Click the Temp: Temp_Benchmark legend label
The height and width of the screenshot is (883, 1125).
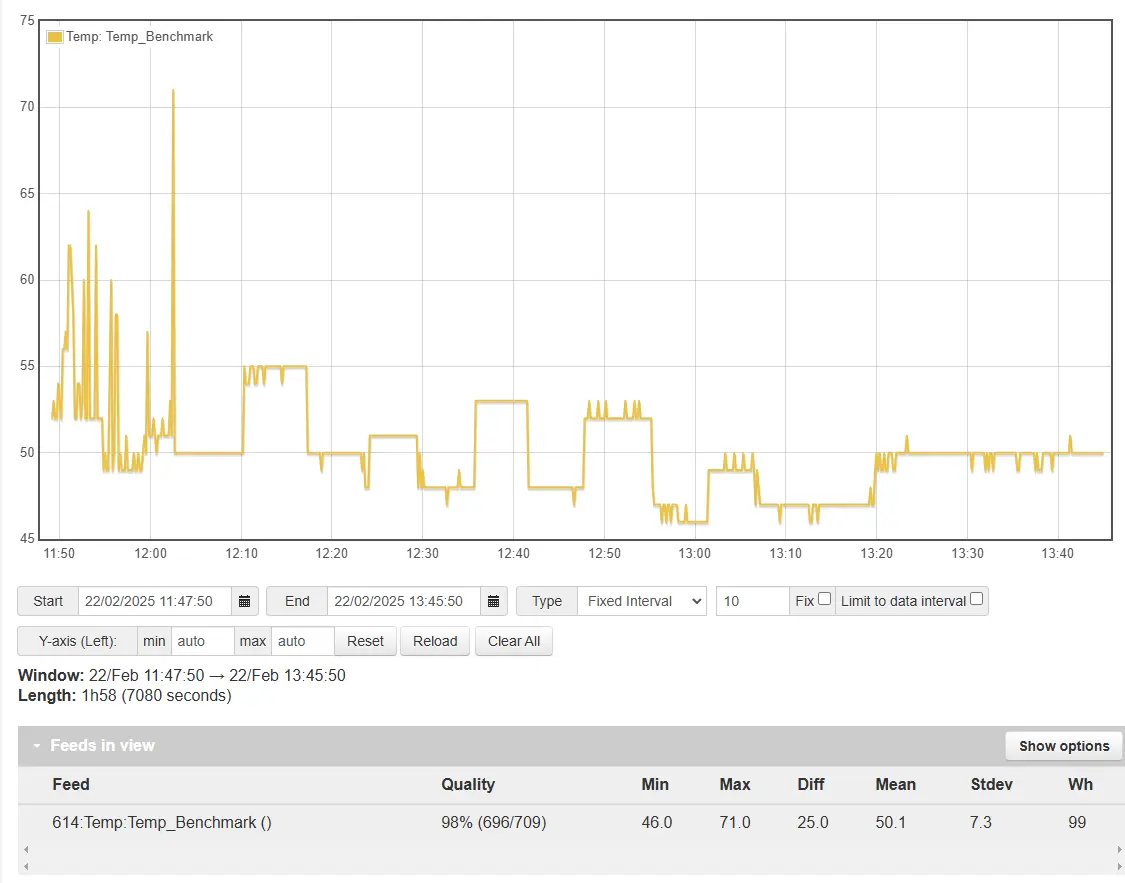click(139, 37)
